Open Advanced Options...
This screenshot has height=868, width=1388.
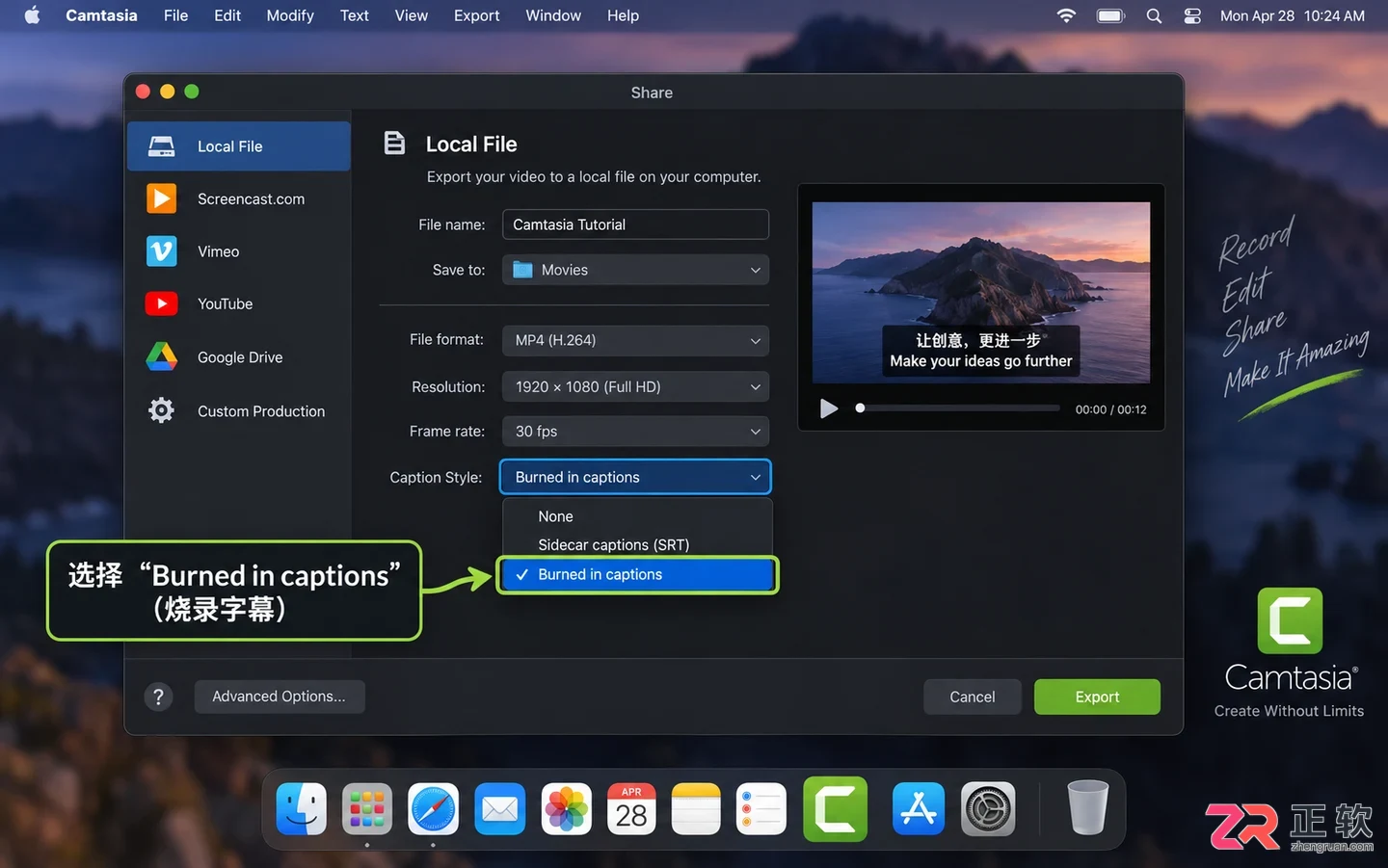[x=279, y=697]
